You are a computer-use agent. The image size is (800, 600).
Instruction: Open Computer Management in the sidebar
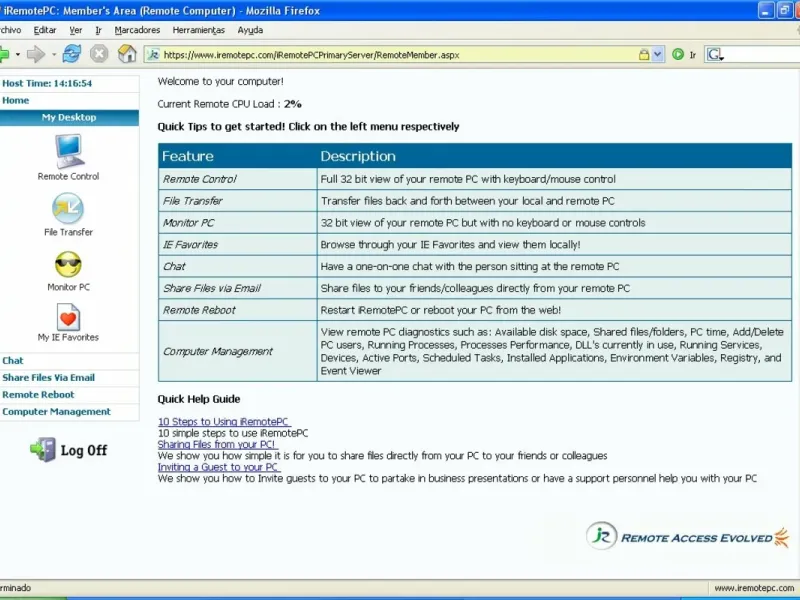click(x=56, y=411)
